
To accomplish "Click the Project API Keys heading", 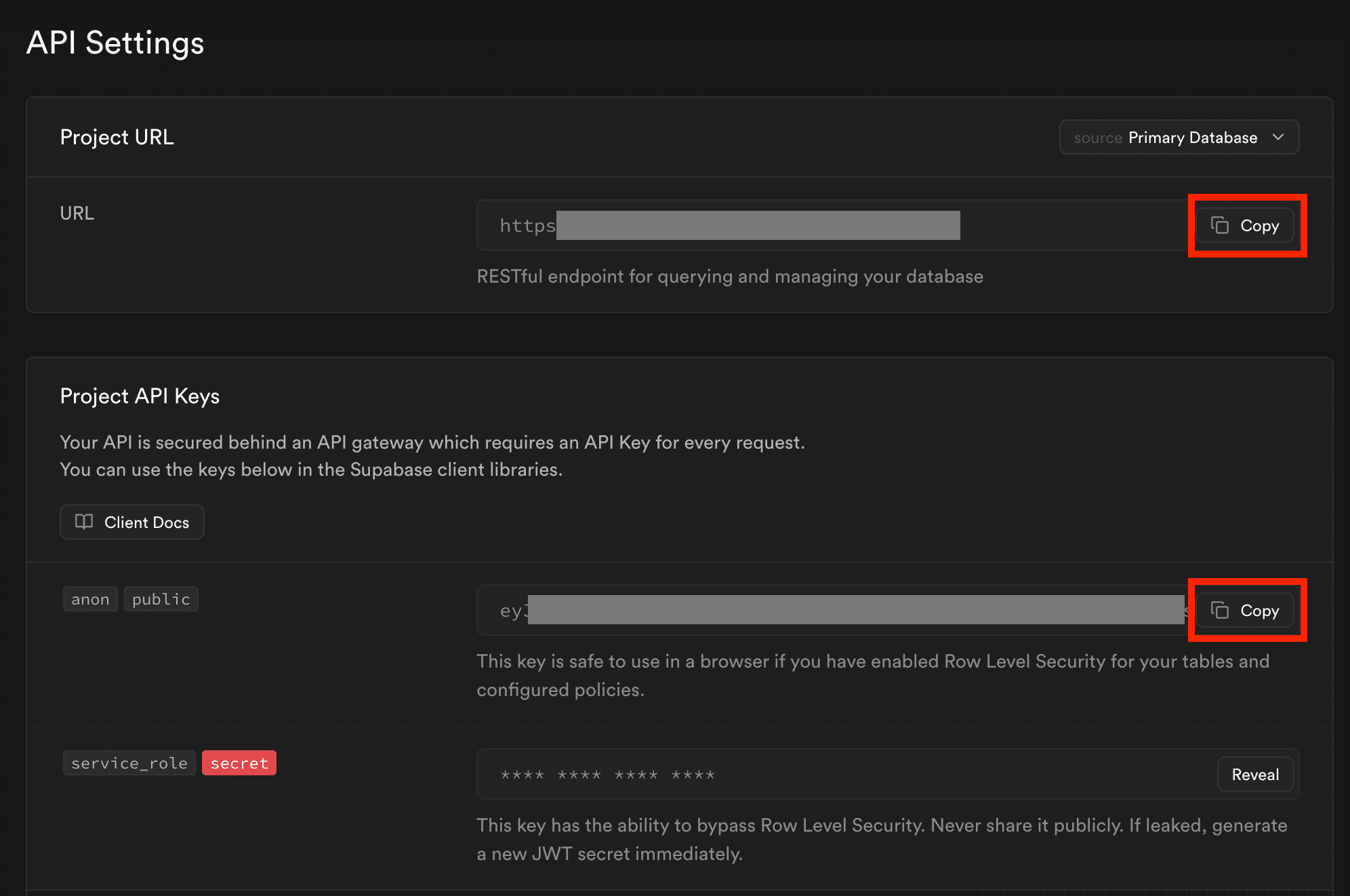I will tap(140, 396).
